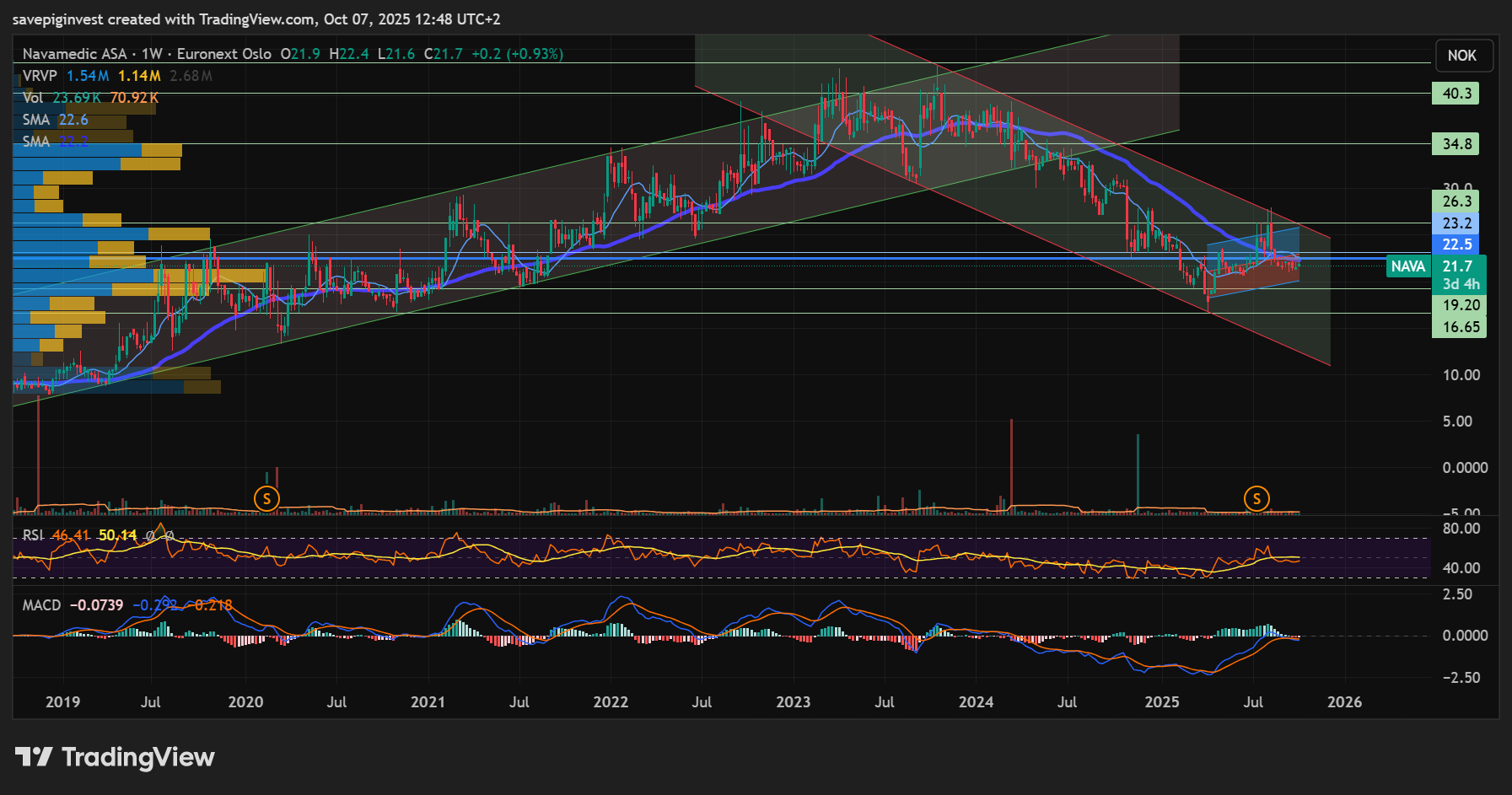
Task: Select the VRVP indicator legend
Action: pyautogui.click(x=40, y=76)
